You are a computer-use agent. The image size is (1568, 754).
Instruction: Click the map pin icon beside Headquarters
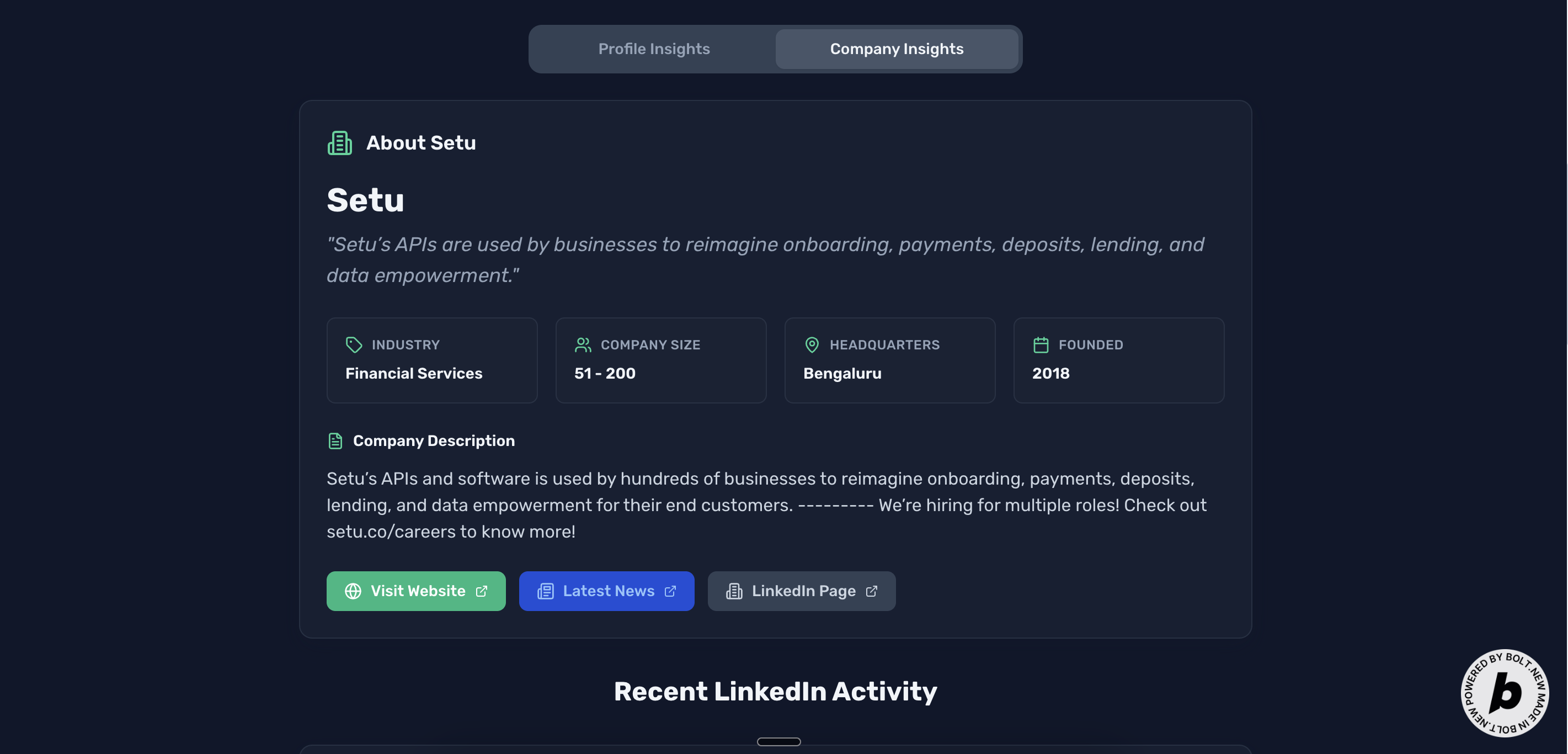[812, 345]
